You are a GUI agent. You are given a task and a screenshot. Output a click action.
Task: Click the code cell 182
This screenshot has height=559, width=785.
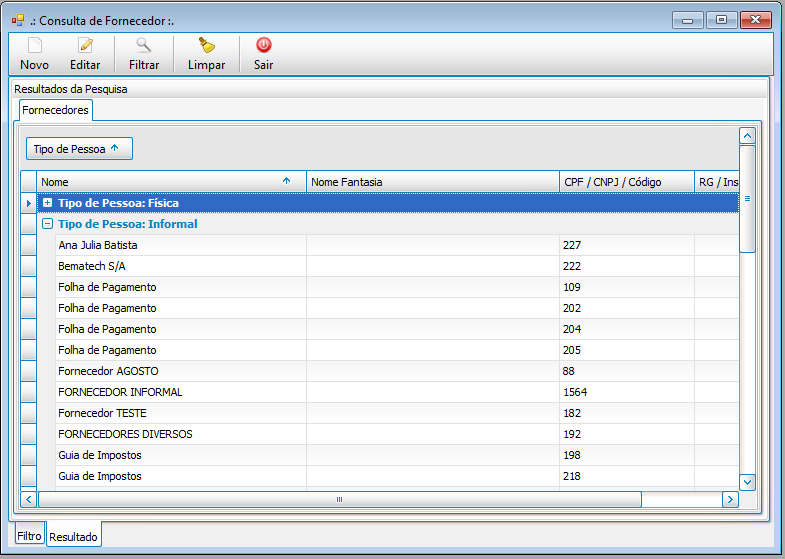click(627, 413)
